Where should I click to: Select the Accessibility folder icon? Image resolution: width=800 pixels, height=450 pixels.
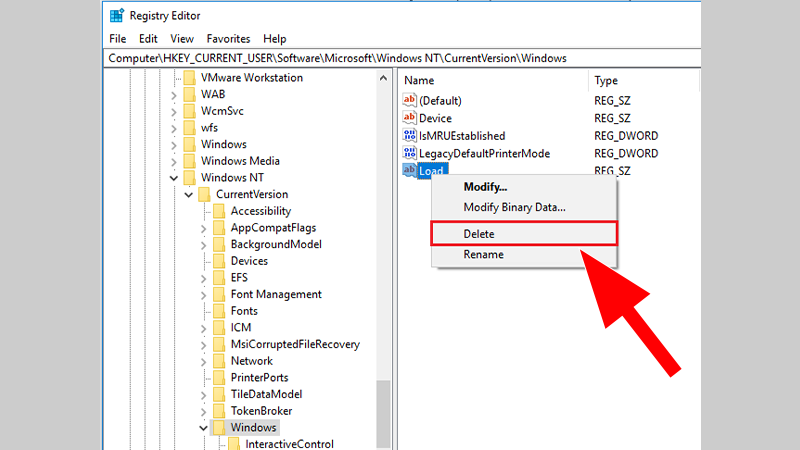[x=219, y=211]
